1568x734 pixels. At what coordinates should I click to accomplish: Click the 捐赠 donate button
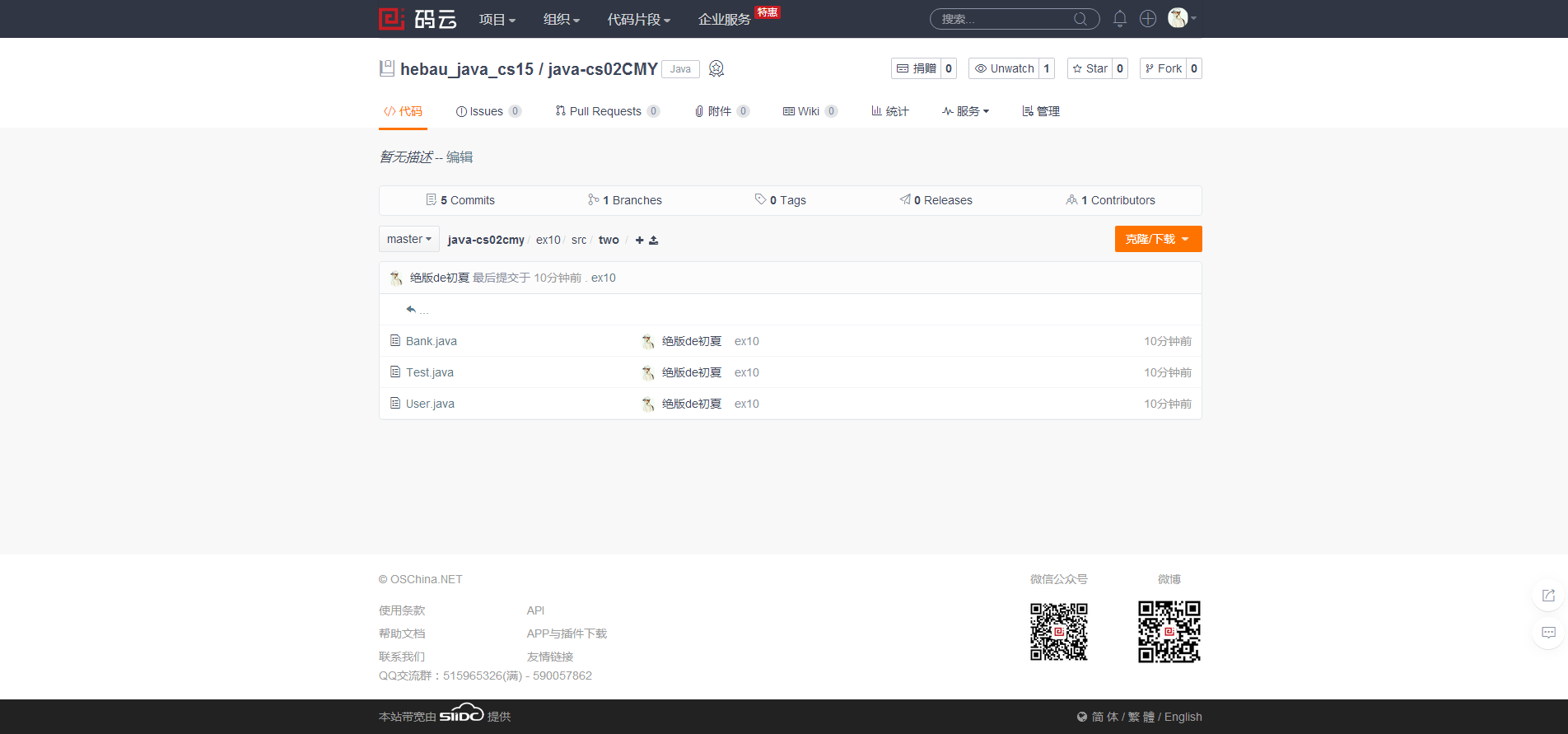coord(917,68)
